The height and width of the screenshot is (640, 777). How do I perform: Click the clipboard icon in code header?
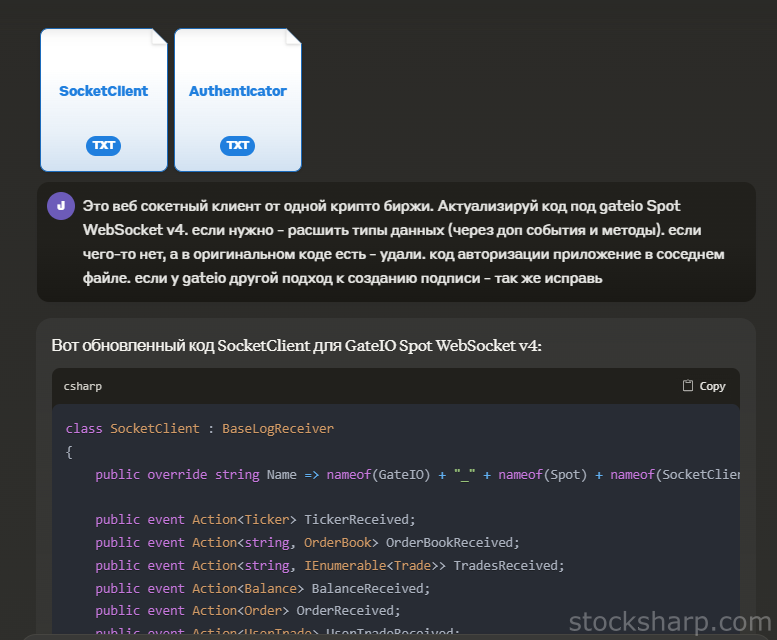pyautogui.click(x=687, y=386)
